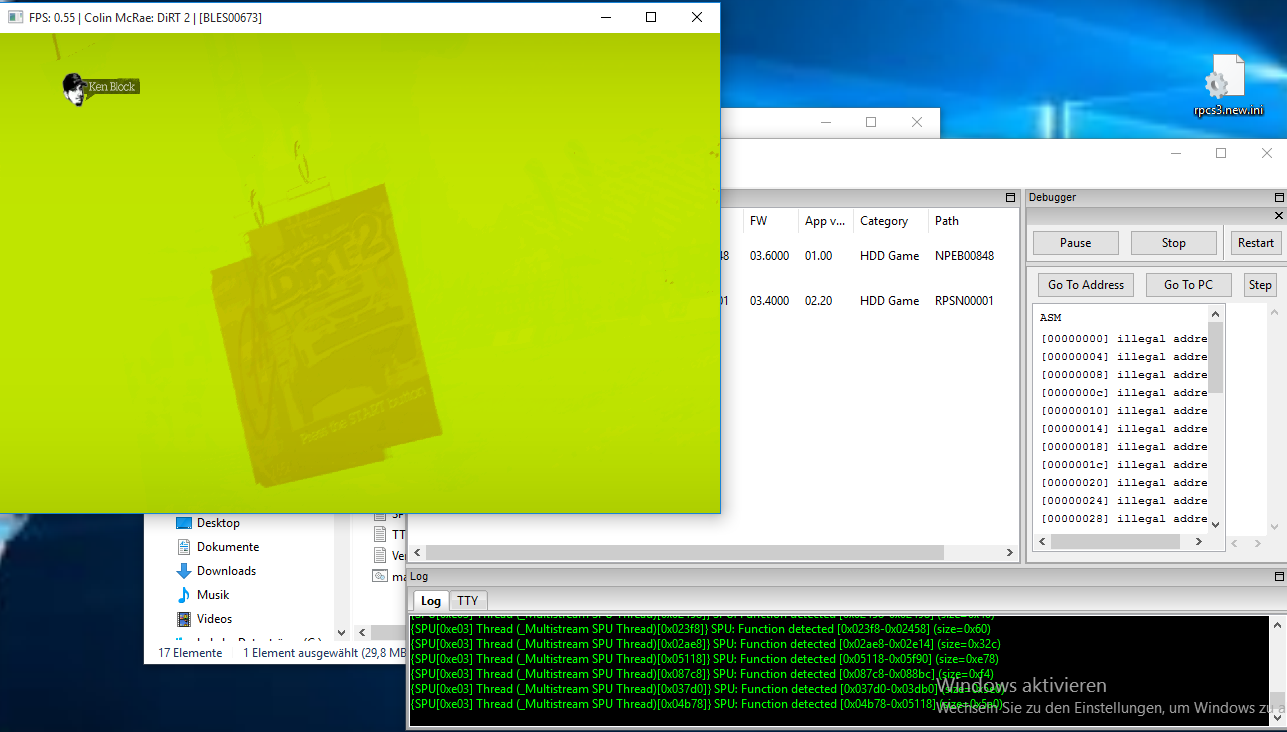This screenshot has height=732, width=1287.
Task: Select ASM line [00000010]
Action: pyautogui.click(x=1124, y=411)
